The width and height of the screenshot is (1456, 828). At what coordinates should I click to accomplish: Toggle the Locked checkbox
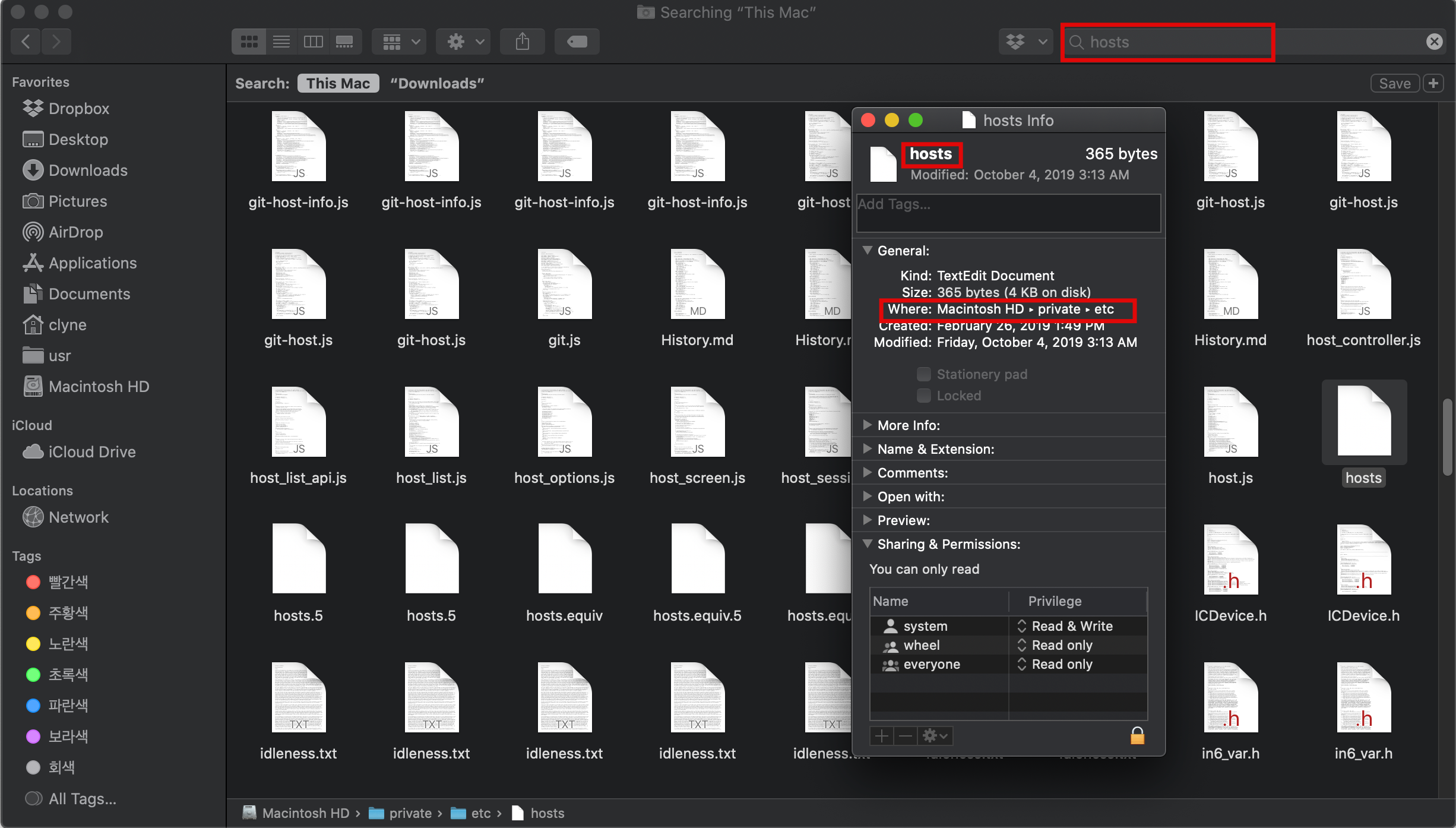click(923, 396)
